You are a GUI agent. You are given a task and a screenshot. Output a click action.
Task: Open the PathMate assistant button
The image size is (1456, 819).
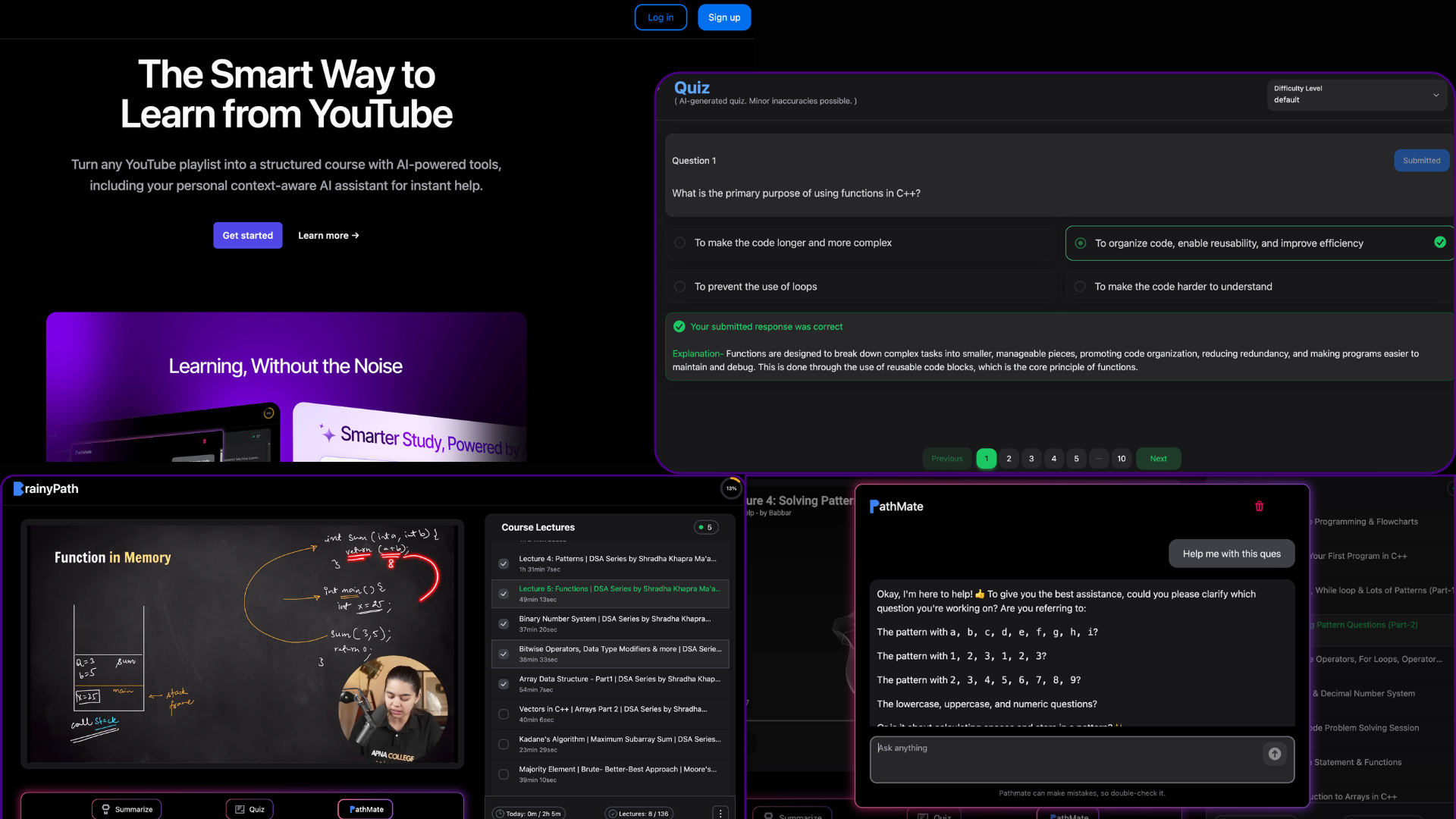[x=366, y=809]
